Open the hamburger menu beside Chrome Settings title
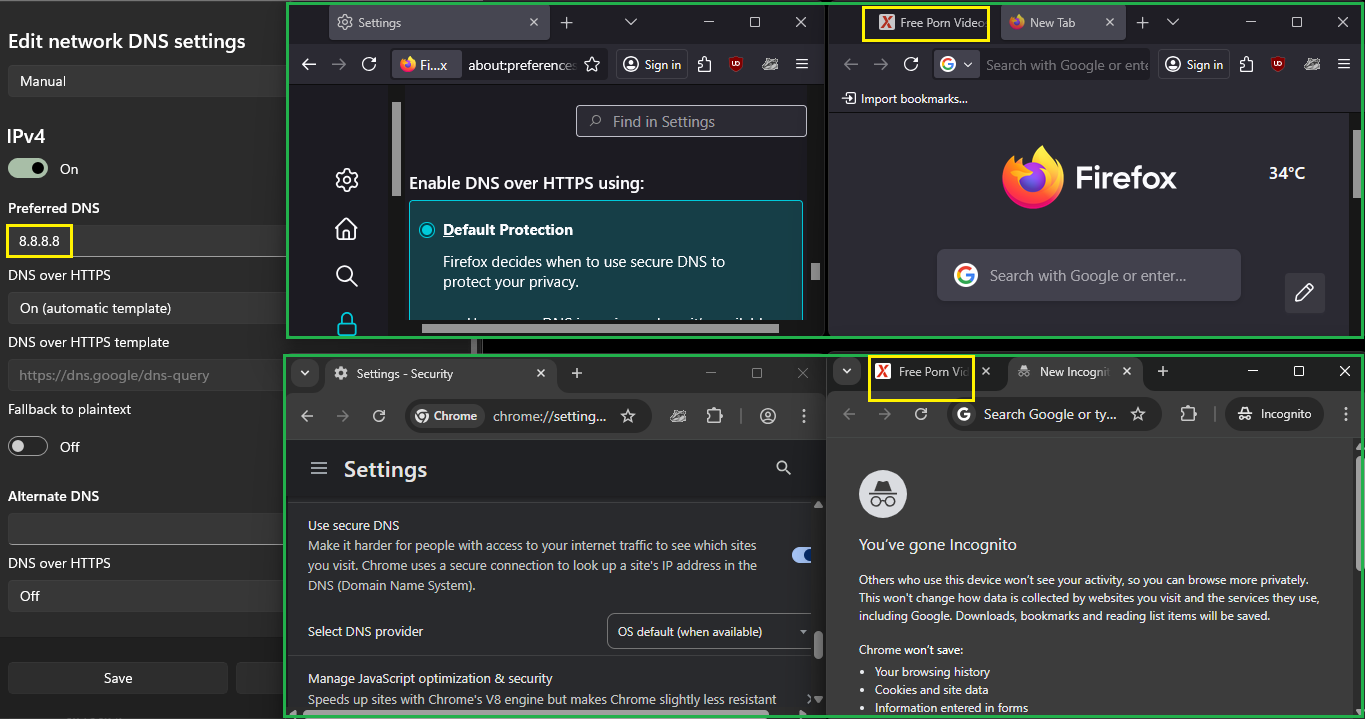The image size is (1365, 719). [x=319, y=469]
